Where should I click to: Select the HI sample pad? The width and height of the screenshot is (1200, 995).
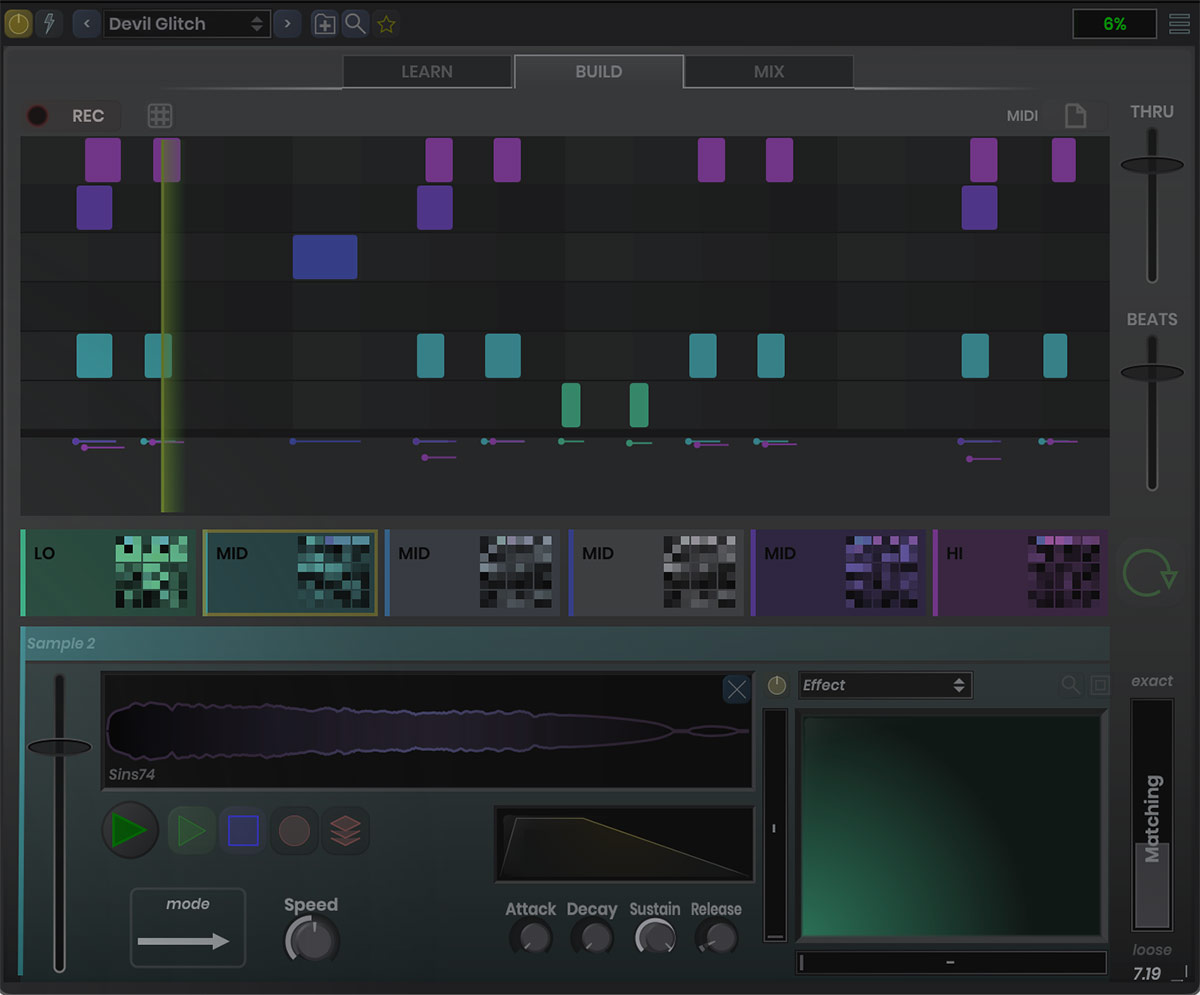(1020, 572)
